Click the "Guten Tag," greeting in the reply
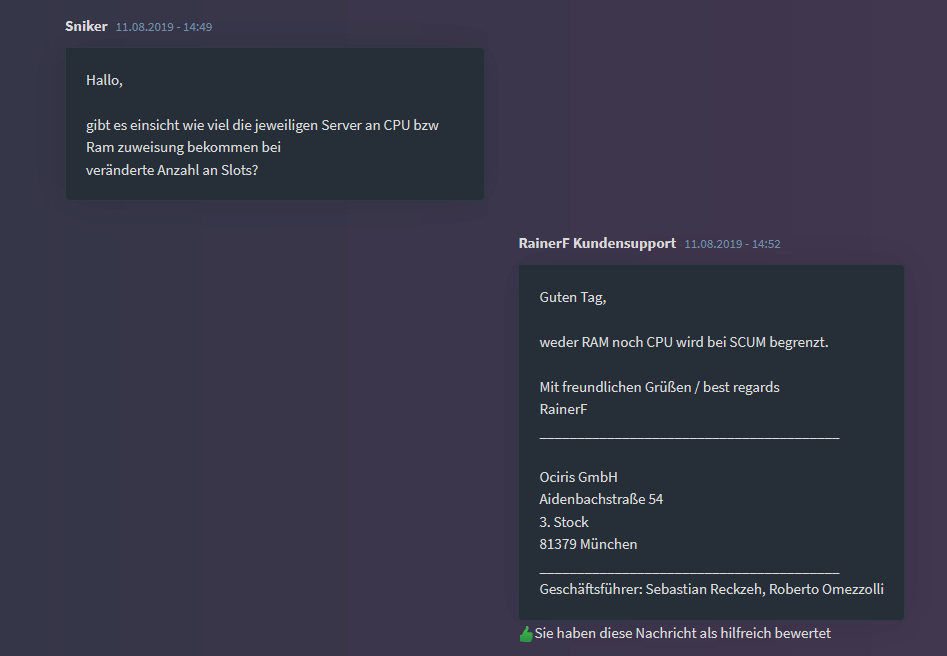This screenshot has width=947, height=656. click(573, 297)
